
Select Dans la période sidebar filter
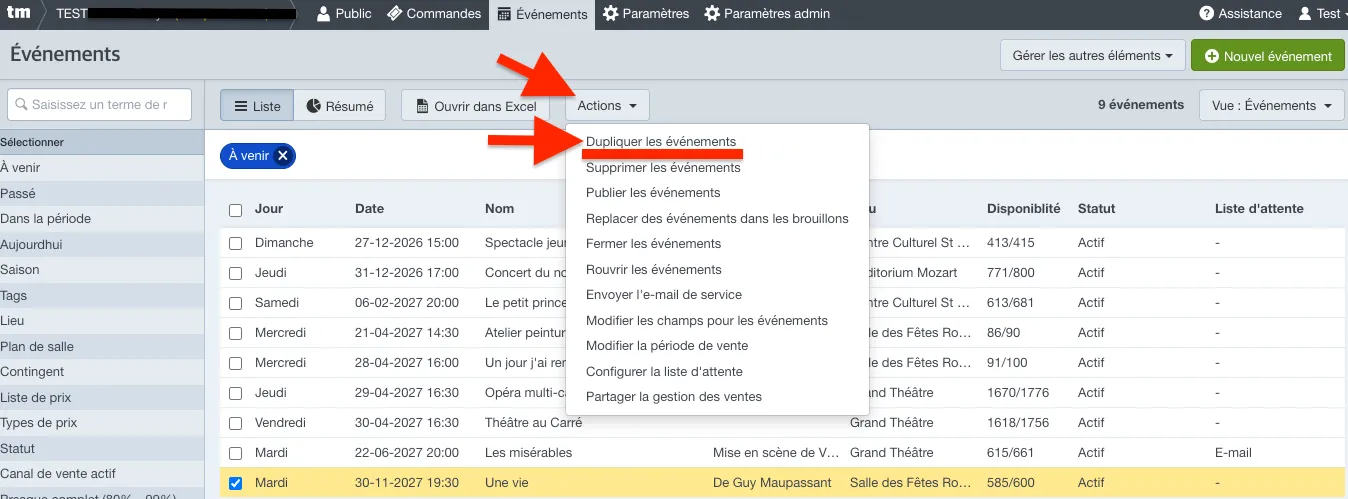[102, 219]
